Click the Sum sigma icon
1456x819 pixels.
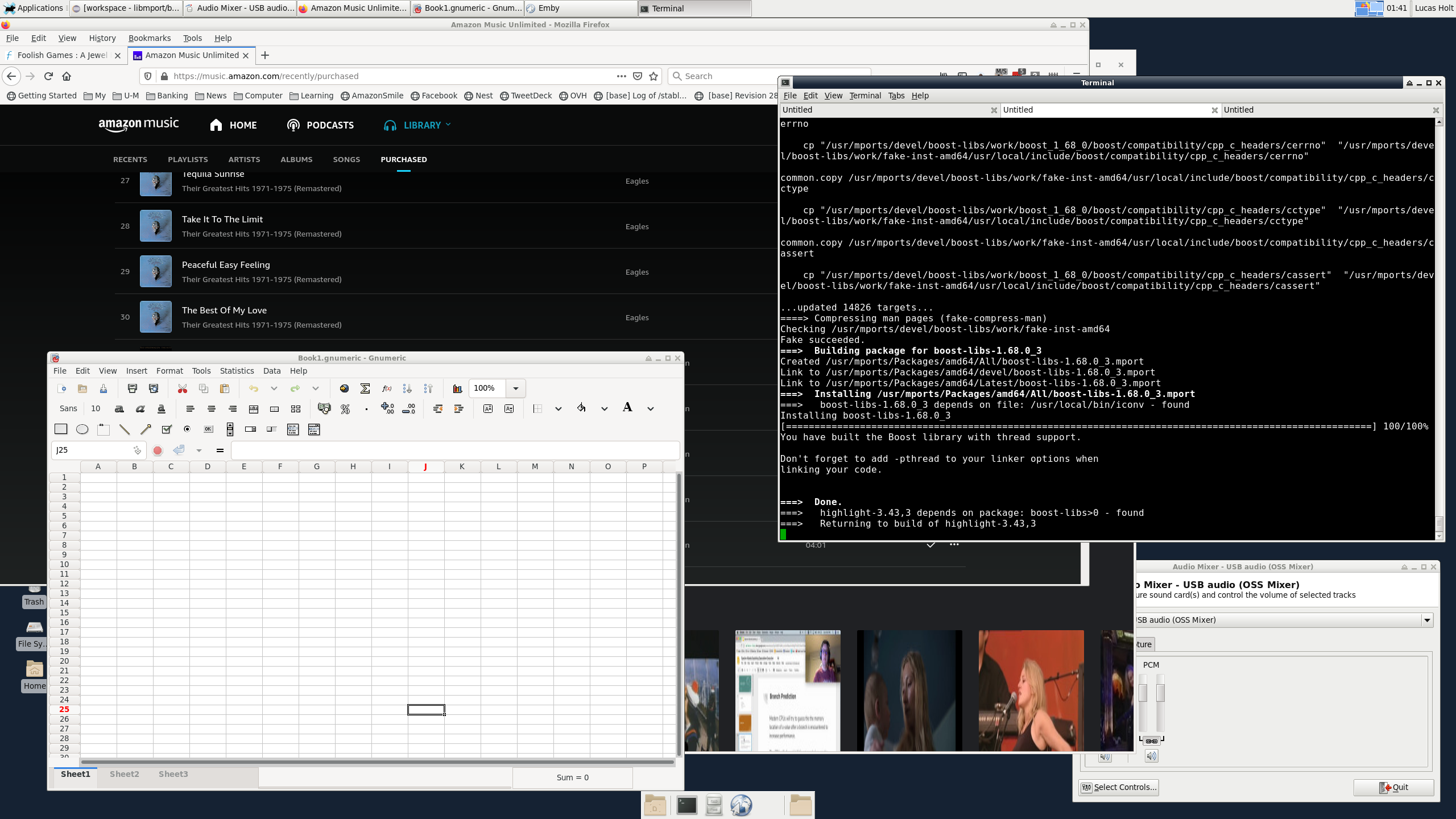click(x=365, y=388)
